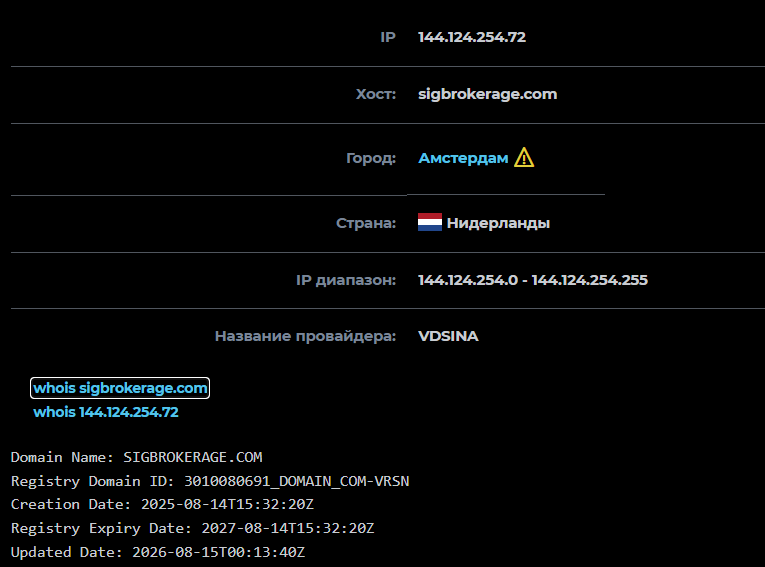Click the Registry Expiry Date line
This screenshot has height=567, width=765.
[192, 528]
